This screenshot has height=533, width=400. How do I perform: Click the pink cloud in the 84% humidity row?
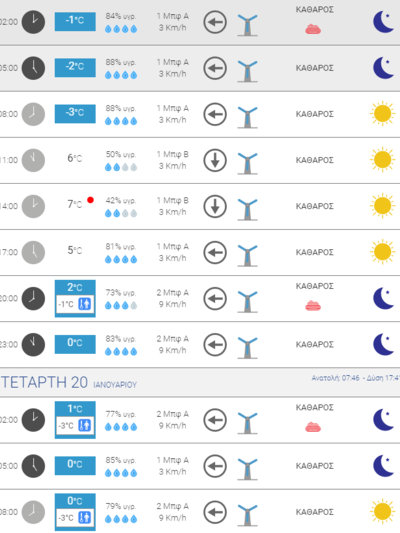coord(313,29)
